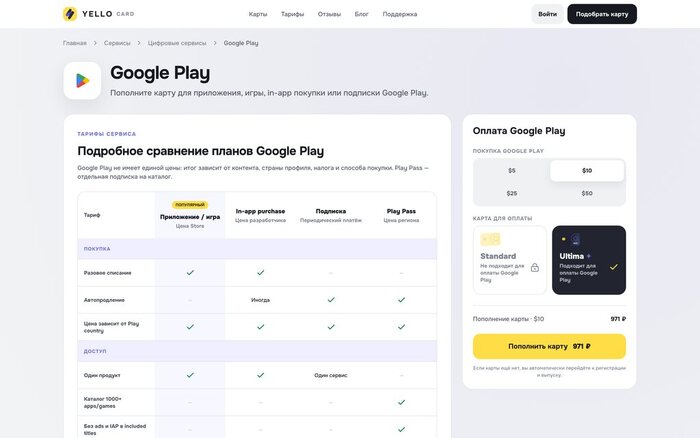Click the chevron before Google Play breadcrumb
The width and height of the screenshot is (700, 438).
(x=215, y=43)
